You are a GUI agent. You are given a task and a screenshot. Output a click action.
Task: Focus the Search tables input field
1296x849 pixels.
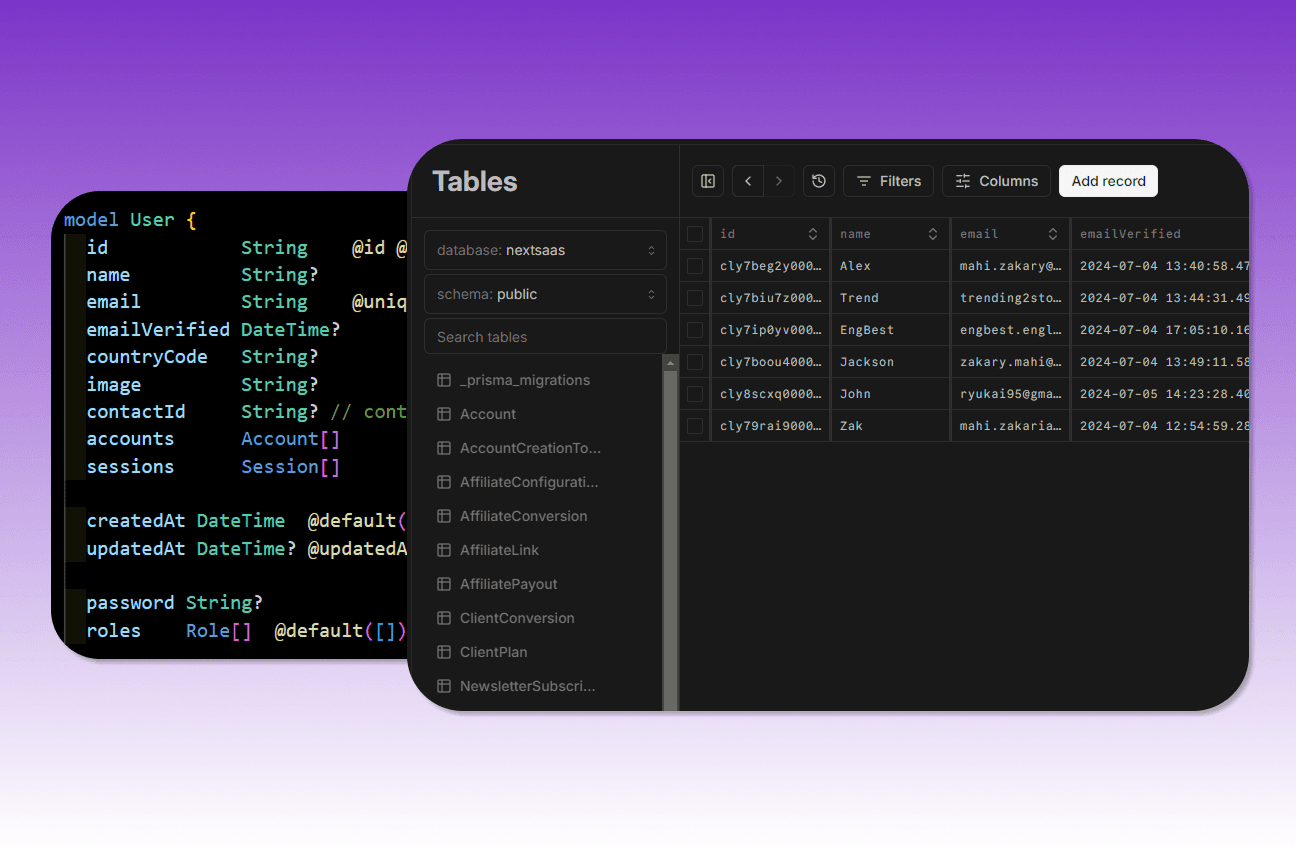545,337
